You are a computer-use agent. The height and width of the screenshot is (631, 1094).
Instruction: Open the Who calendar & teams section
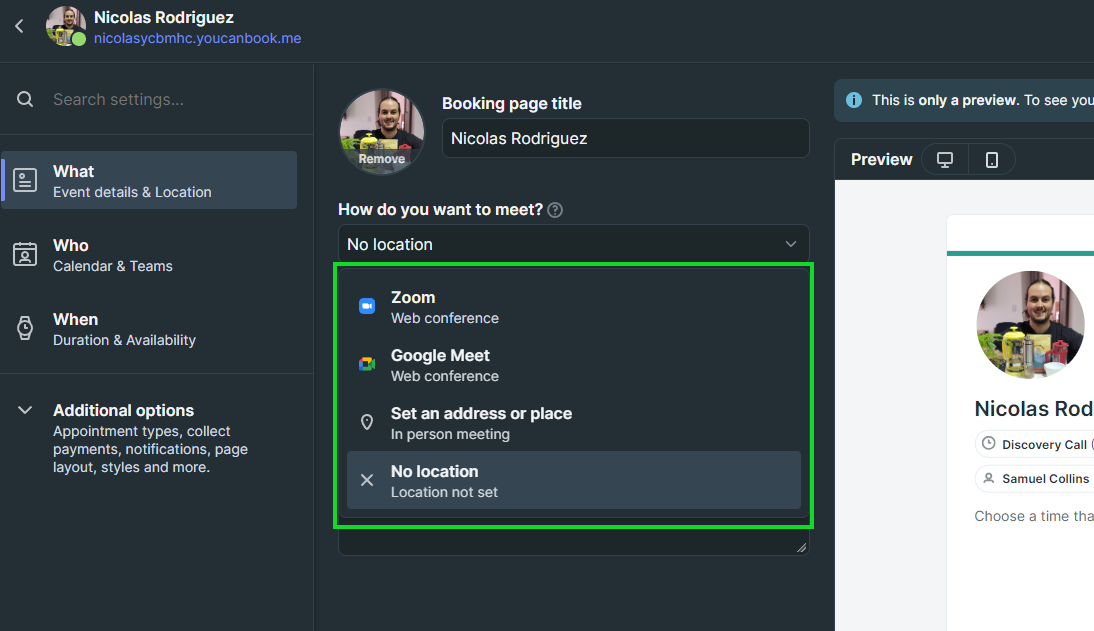tap(150, 255)
